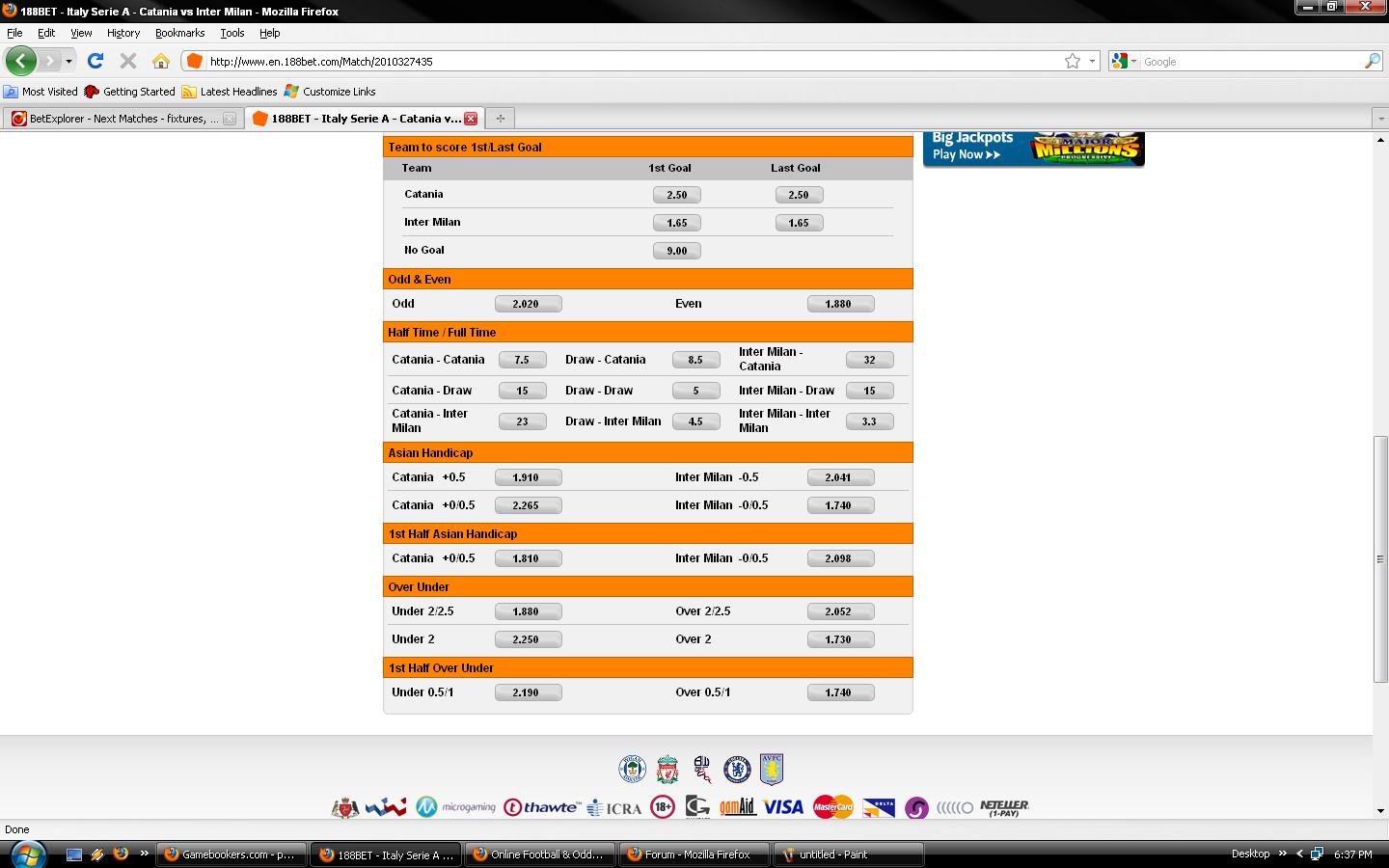The image size is (1389, 868).
Task: Open the Windows Start orb
Action: click(27, 854)
